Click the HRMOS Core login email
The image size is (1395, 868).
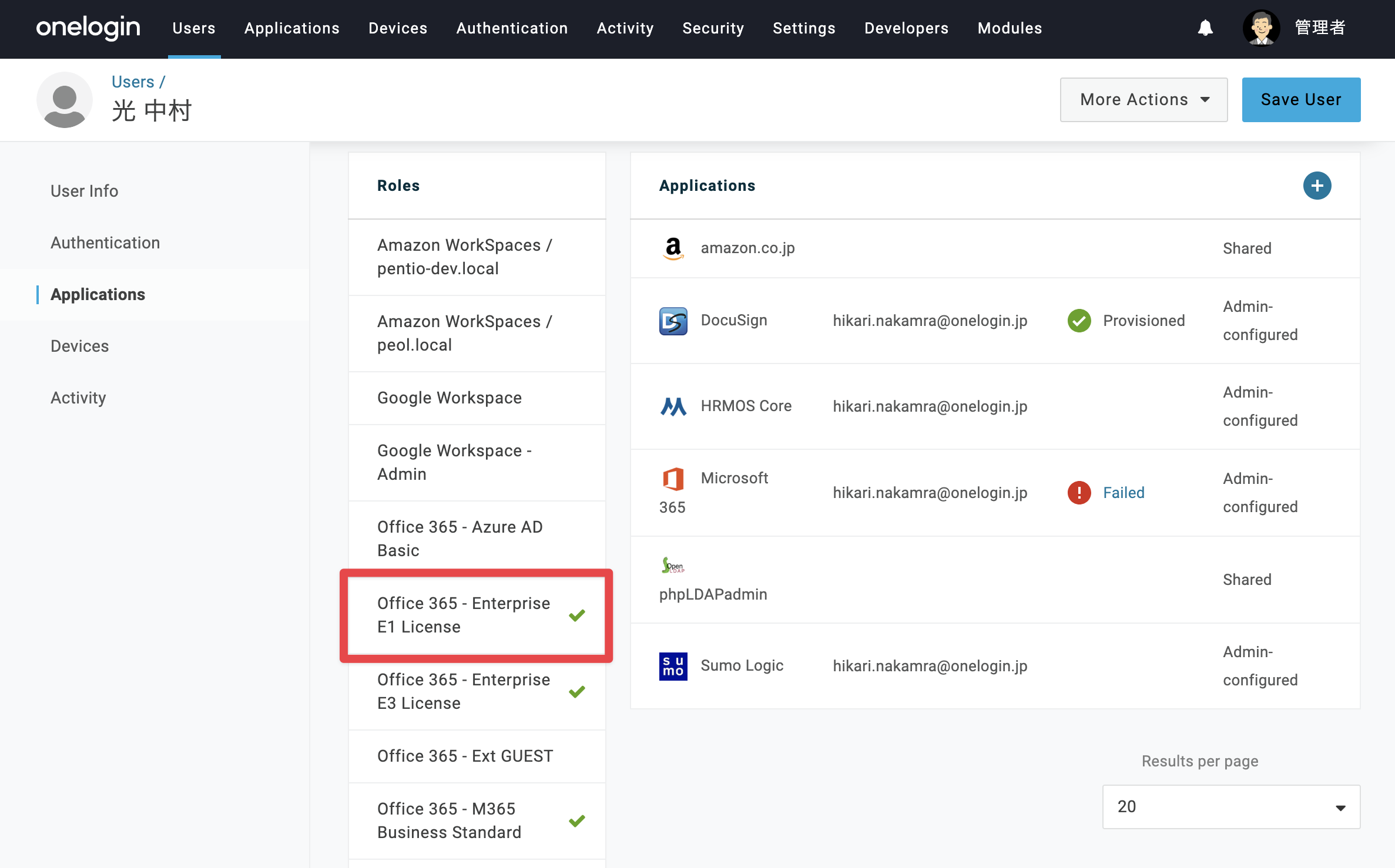click(930, 406)
